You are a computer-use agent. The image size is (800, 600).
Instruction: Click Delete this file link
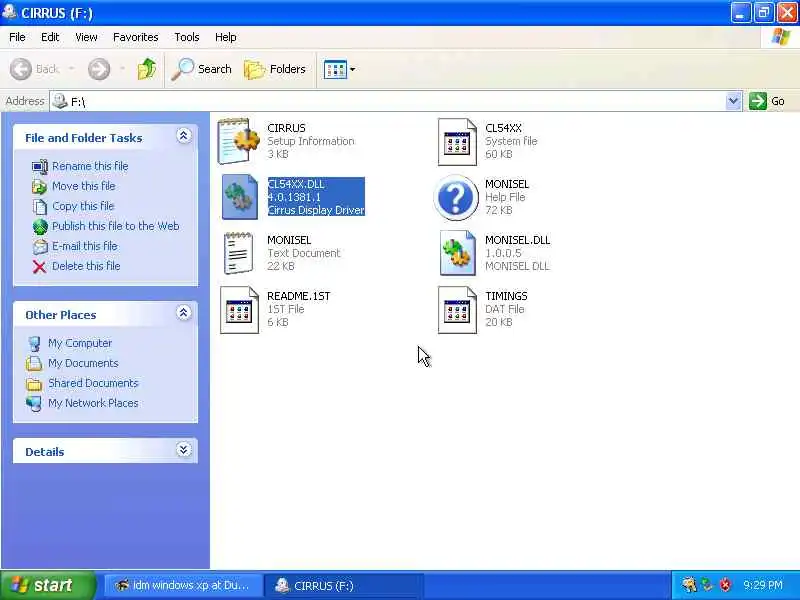coord(86,266)
